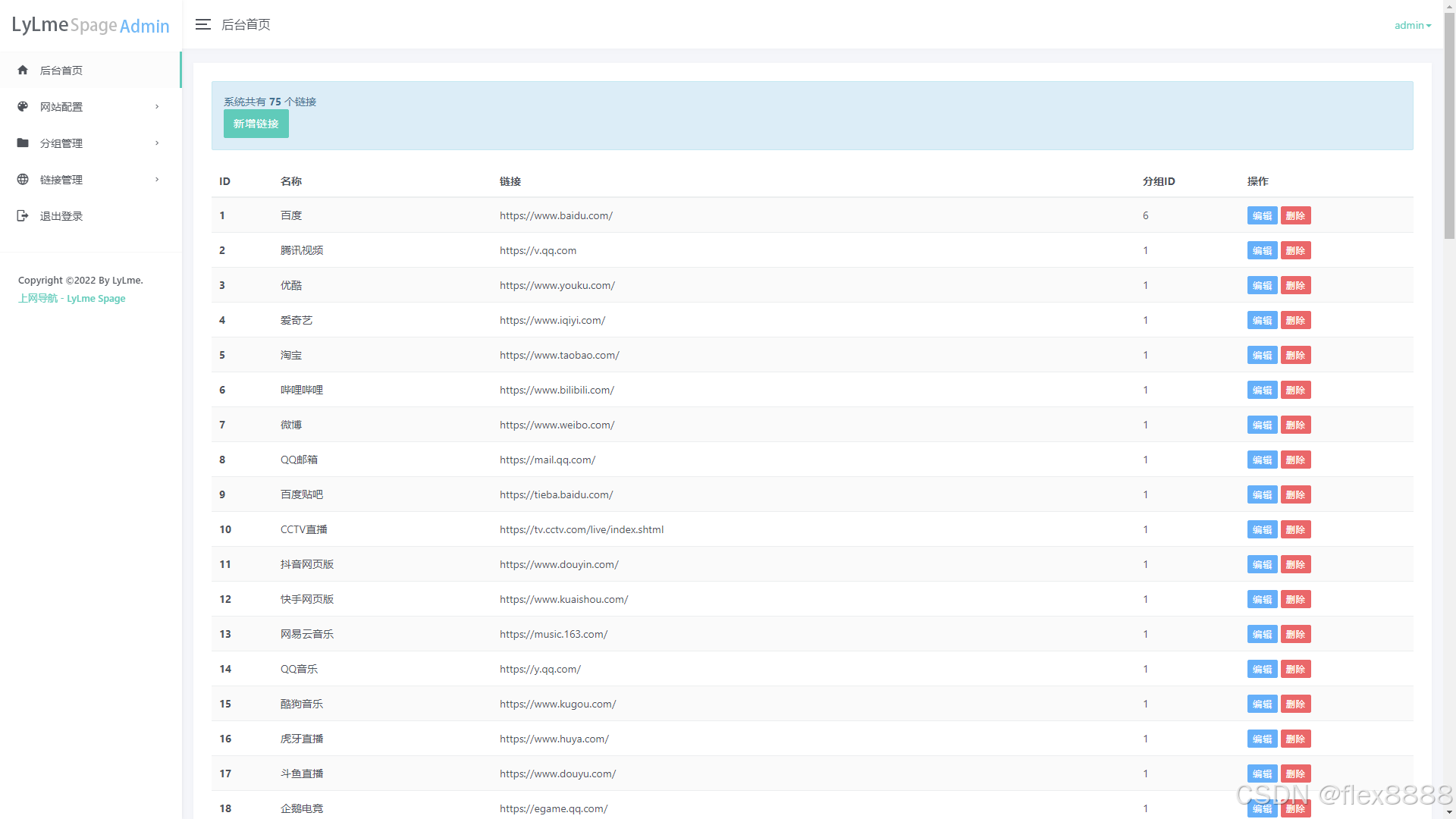Expand the 分组管理 submenu chevron
This screenshot has width=1456, height=819.
pyautogui.click(x=157, y=143)
